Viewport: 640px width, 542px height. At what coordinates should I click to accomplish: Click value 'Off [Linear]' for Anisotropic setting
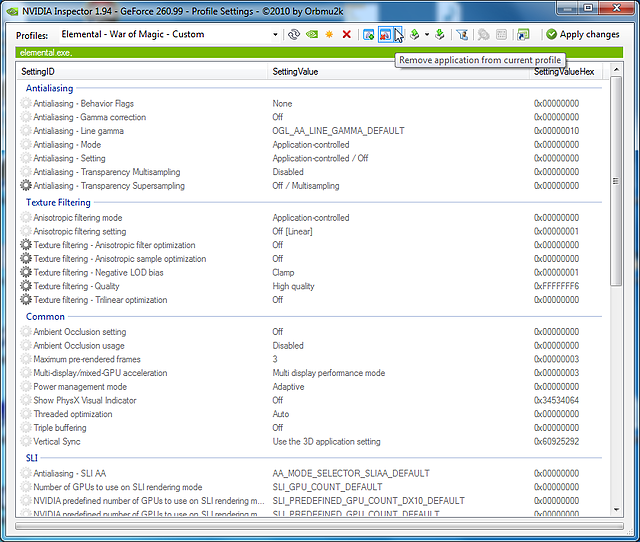292,231
